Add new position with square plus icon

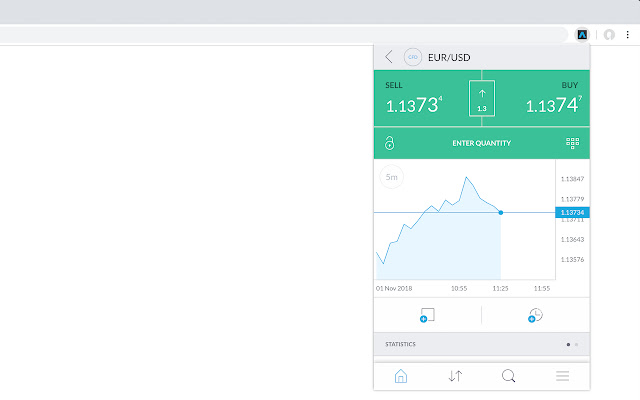point(427,315)
